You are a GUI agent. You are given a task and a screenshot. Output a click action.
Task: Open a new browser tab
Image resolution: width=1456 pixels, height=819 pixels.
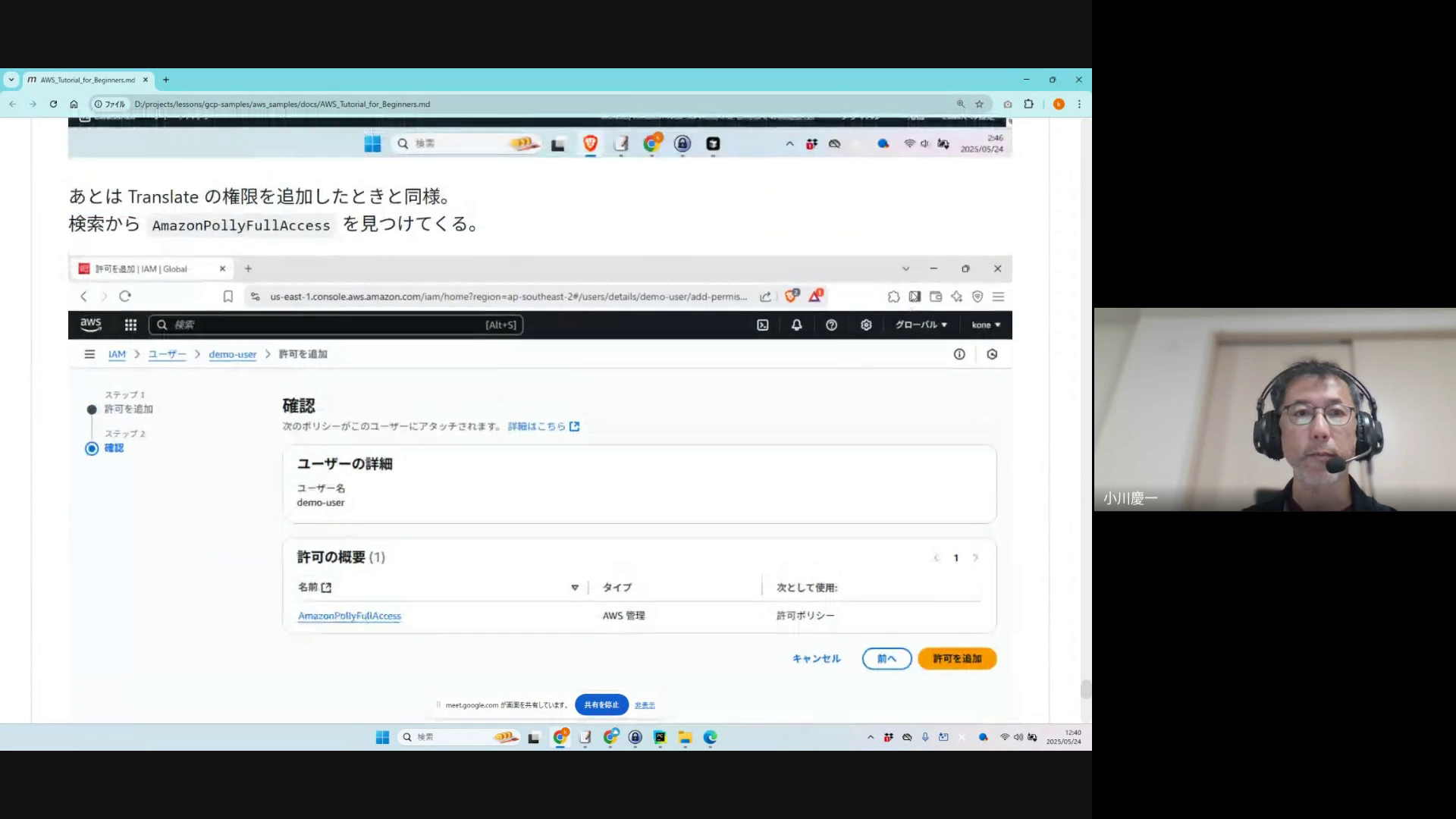pyautogui.click(x=166, y=80)
